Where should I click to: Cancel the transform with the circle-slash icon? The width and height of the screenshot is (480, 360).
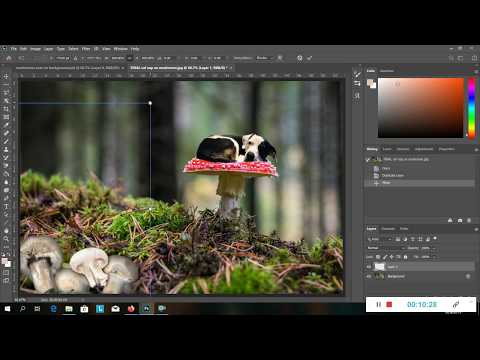(300, 58)
